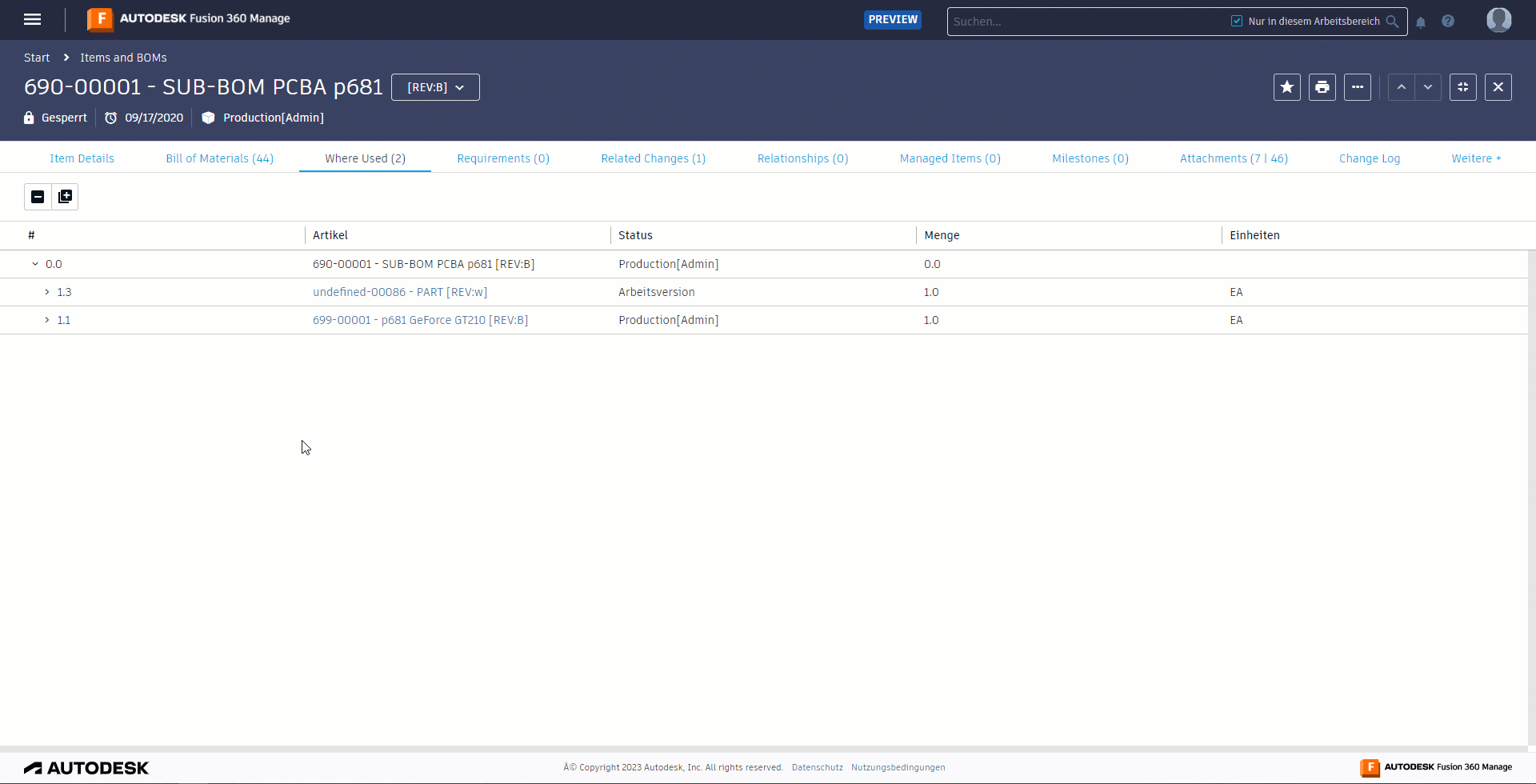Click the Gesperrt lock icon
The height and width of the screenshot is (784, 1536).
click(29, 118)
